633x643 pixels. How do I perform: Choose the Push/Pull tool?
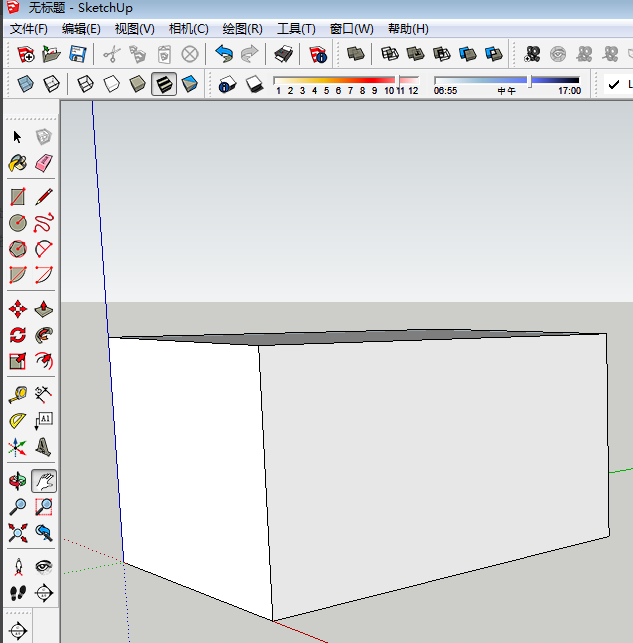click(x=43, y=309)
